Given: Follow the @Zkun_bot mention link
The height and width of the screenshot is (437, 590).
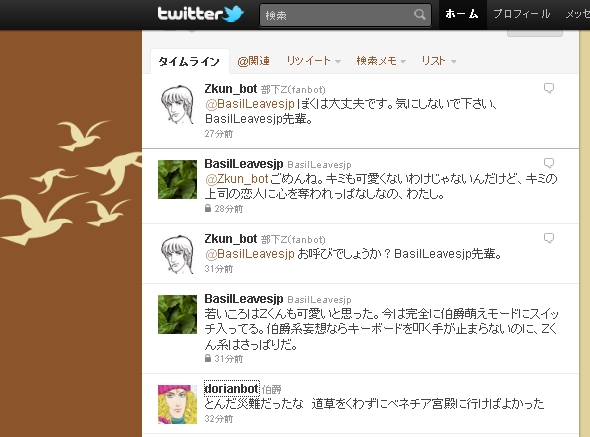Looking at the screenshot, I should [x=237, y=179].
